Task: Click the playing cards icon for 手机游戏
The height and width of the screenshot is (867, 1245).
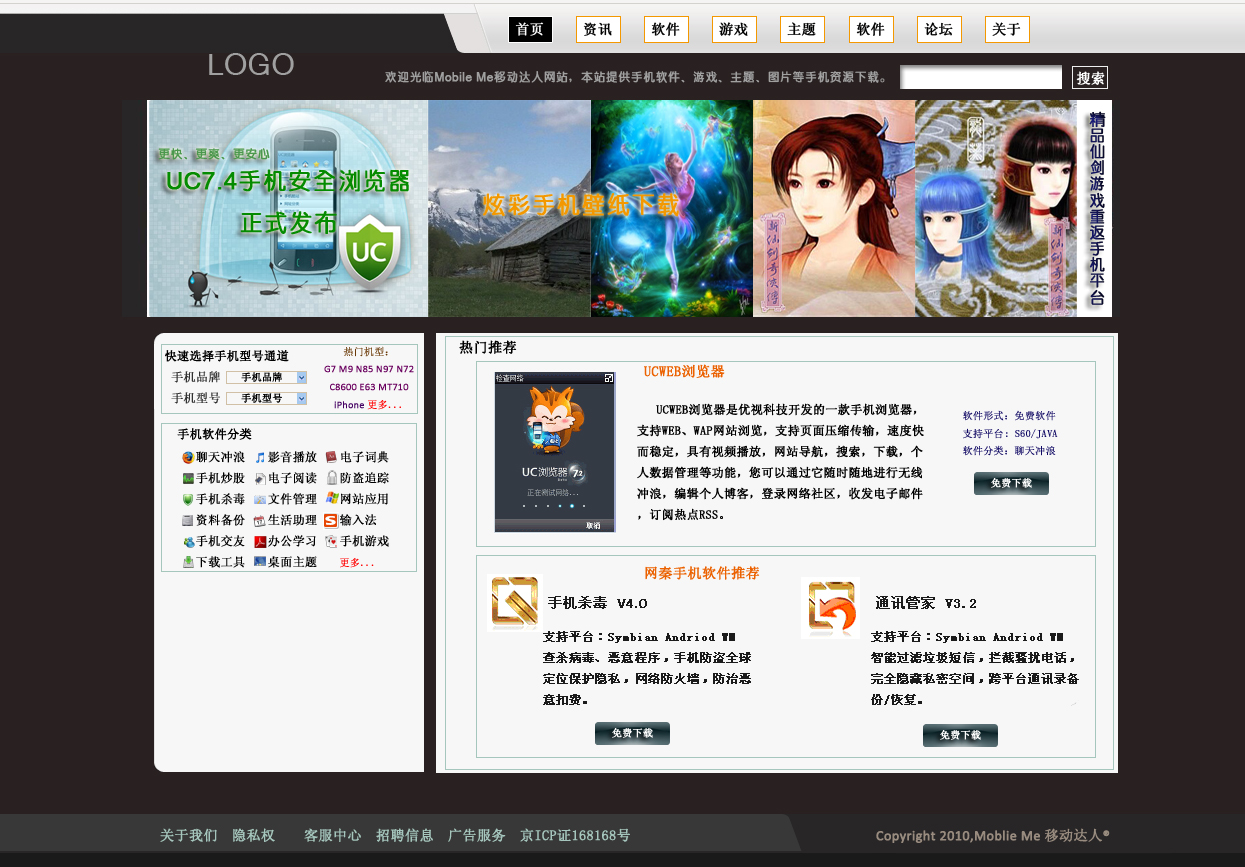Action: (x=331, y=541)
